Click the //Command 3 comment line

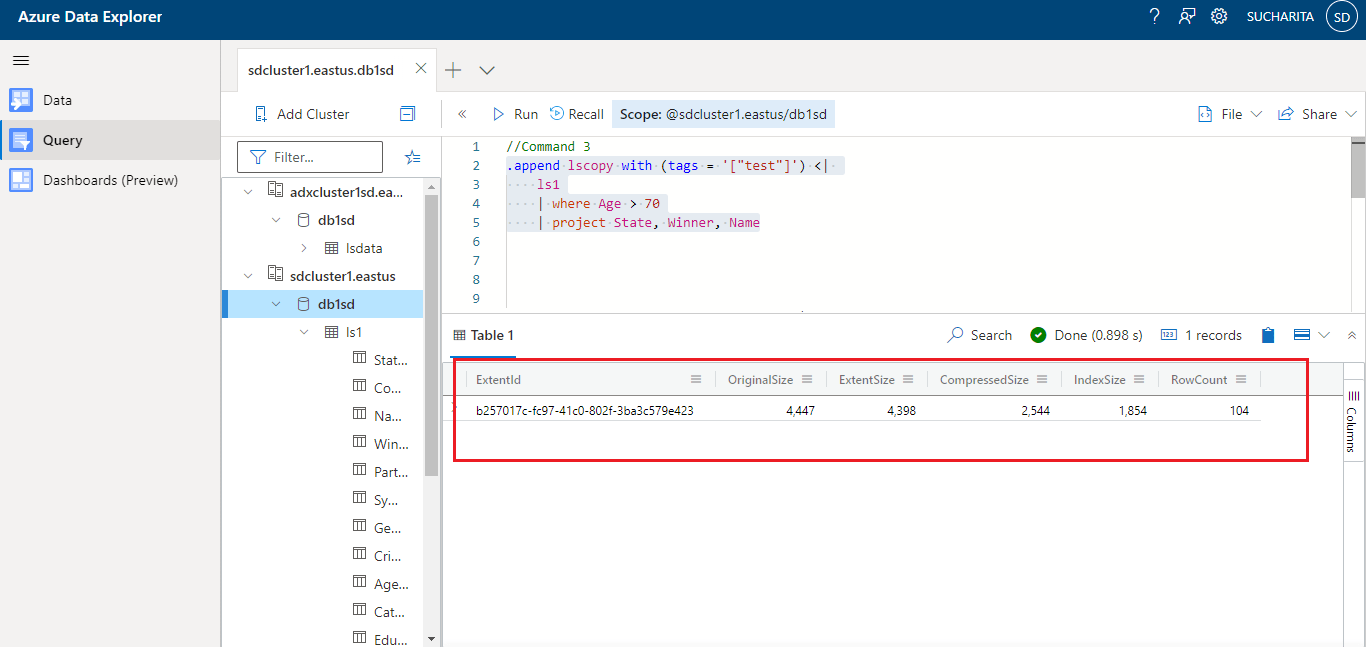coord(548,146)
